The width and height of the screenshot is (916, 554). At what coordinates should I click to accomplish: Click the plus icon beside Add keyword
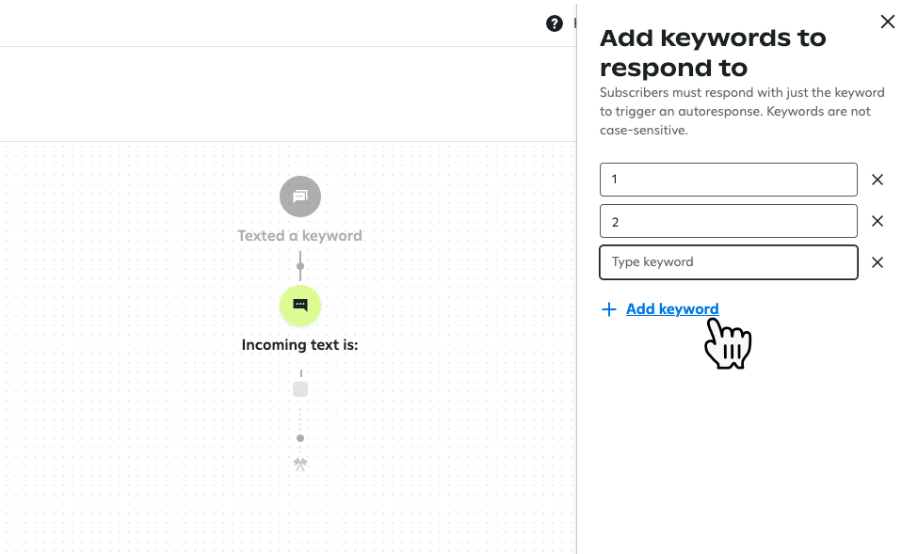(x=609, y=309)
